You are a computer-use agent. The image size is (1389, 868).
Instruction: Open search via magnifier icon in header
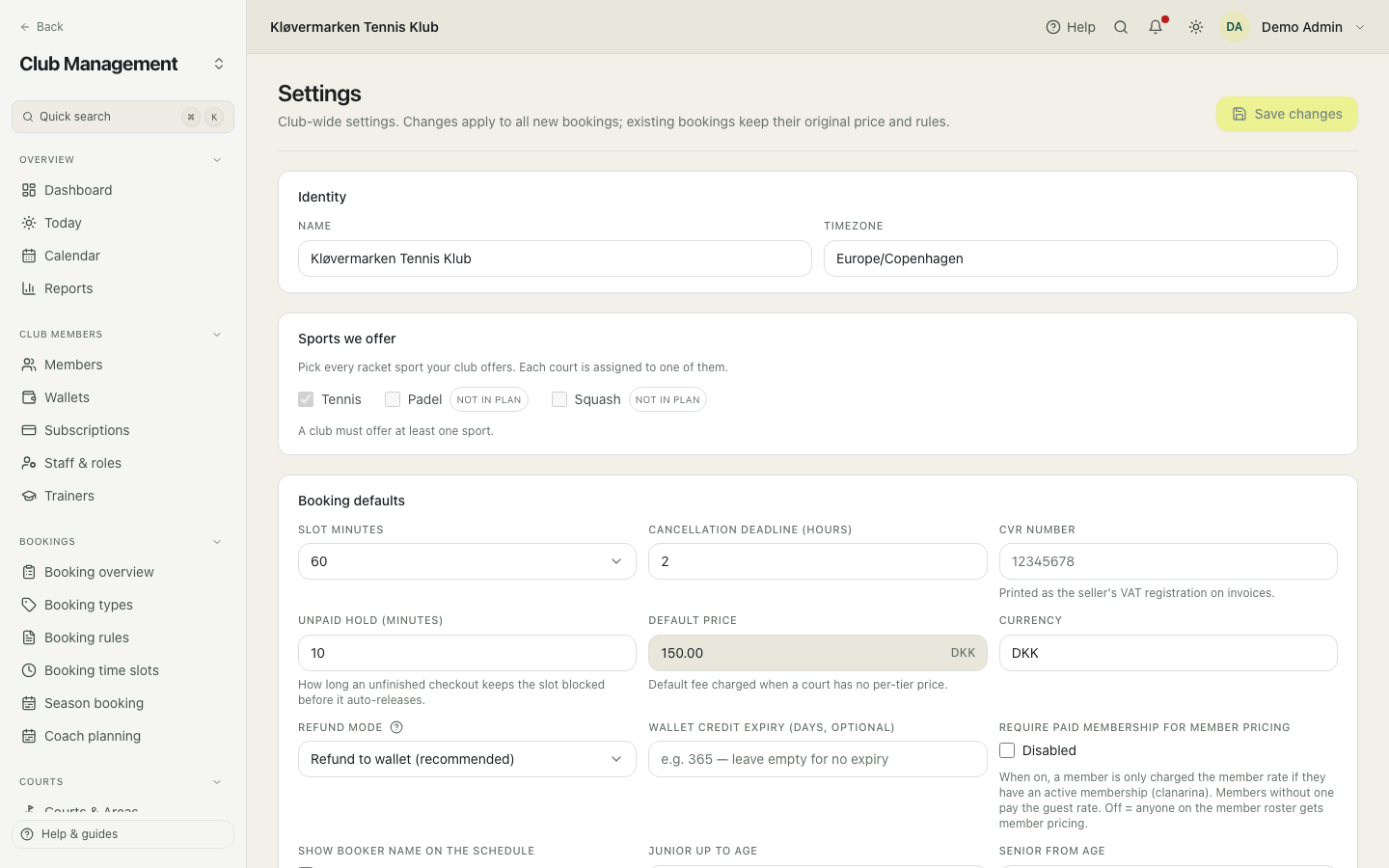coord(1121,27)
